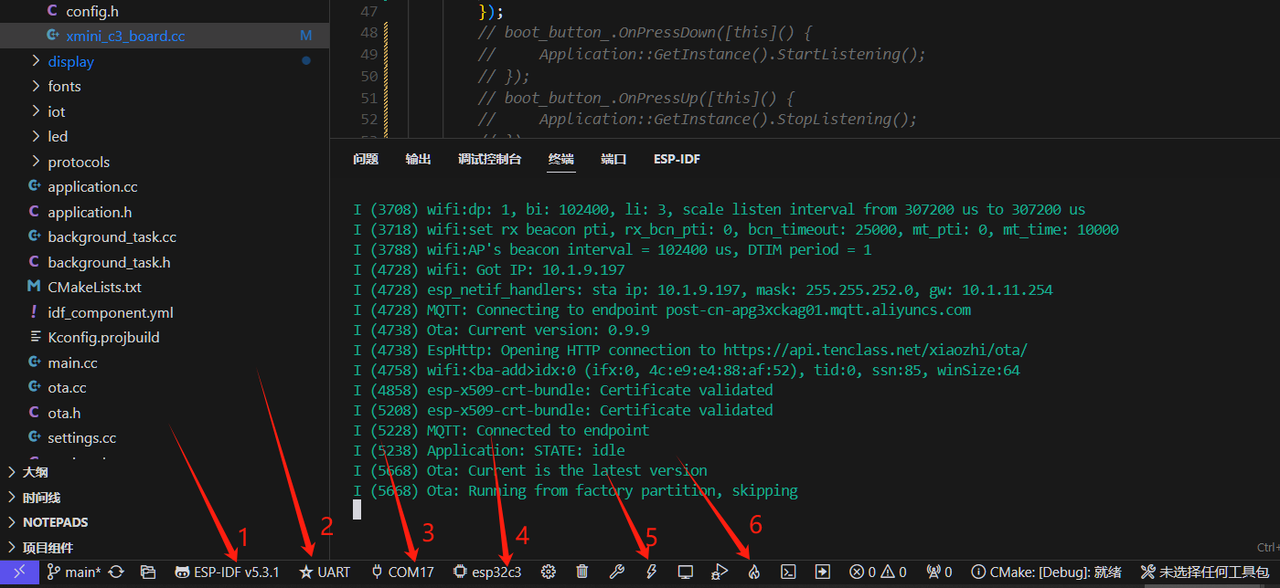Image resolution: width=1280 pixels, height=588 pixels.
Task: Change the esp32c3 target device
Action: pos(487,572)
